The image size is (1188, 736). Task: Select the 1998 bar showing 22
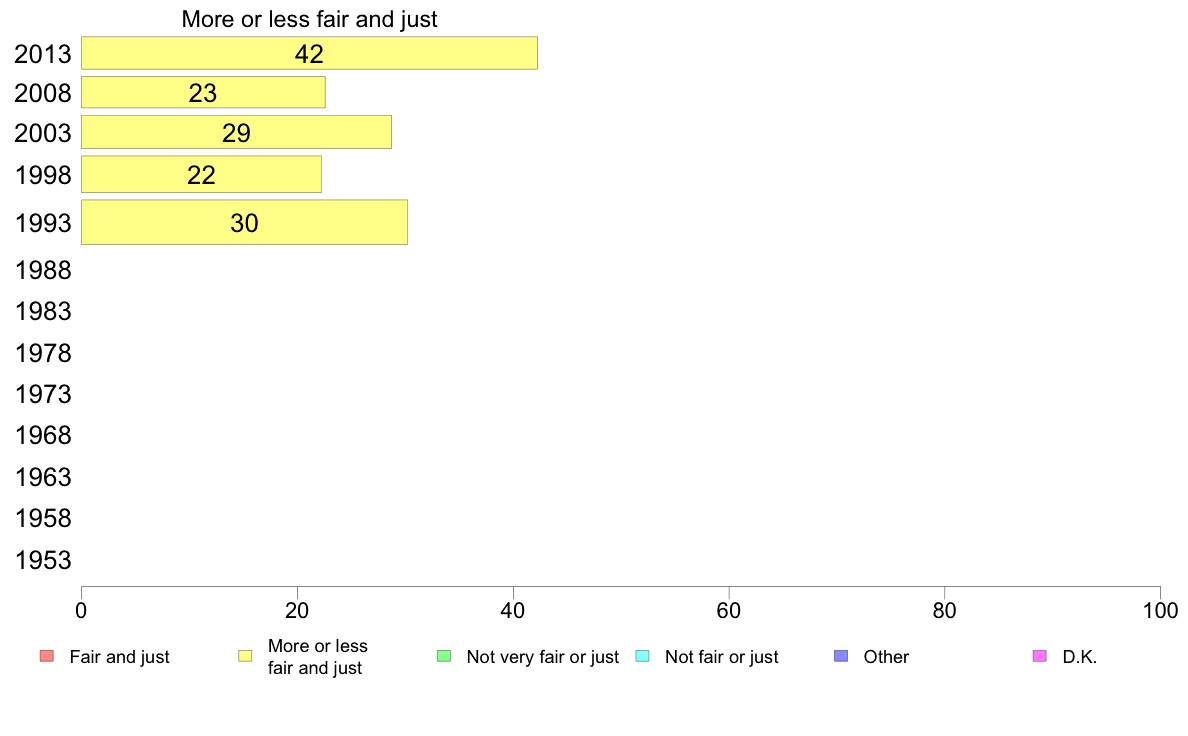coord(202,174)
